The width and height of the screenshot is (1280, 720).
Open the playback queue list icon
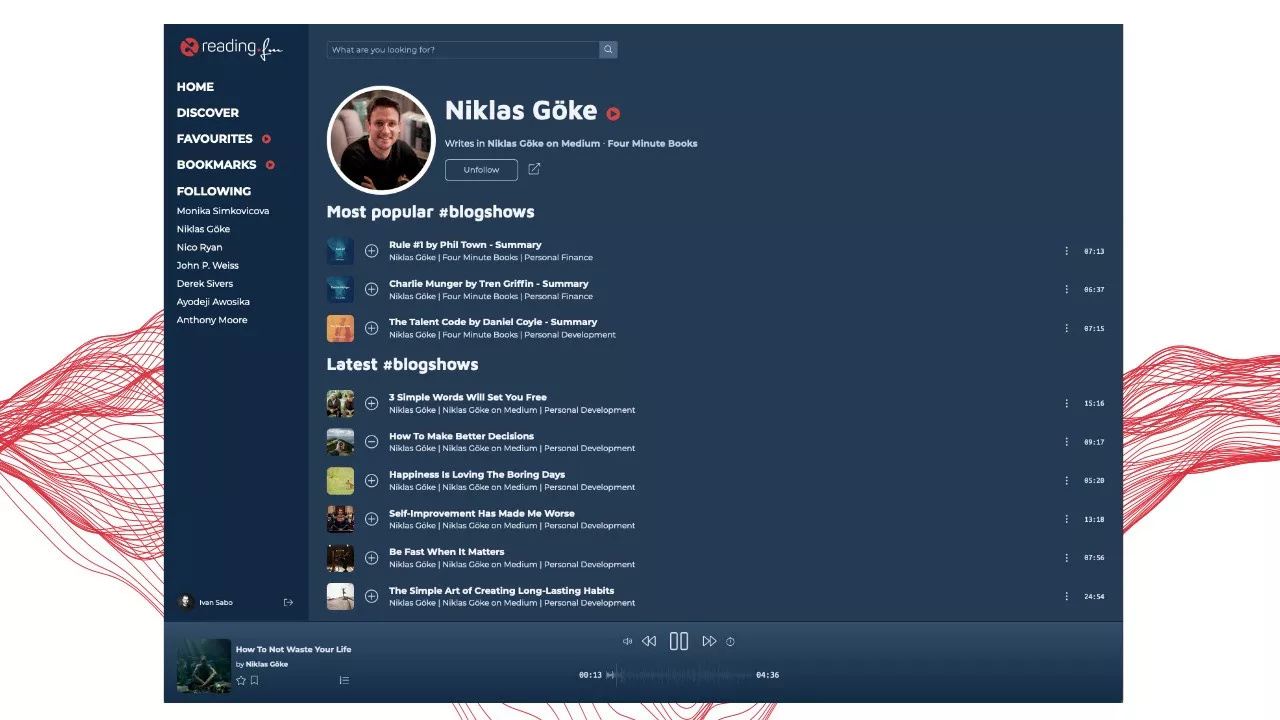(x=344, y=680)
